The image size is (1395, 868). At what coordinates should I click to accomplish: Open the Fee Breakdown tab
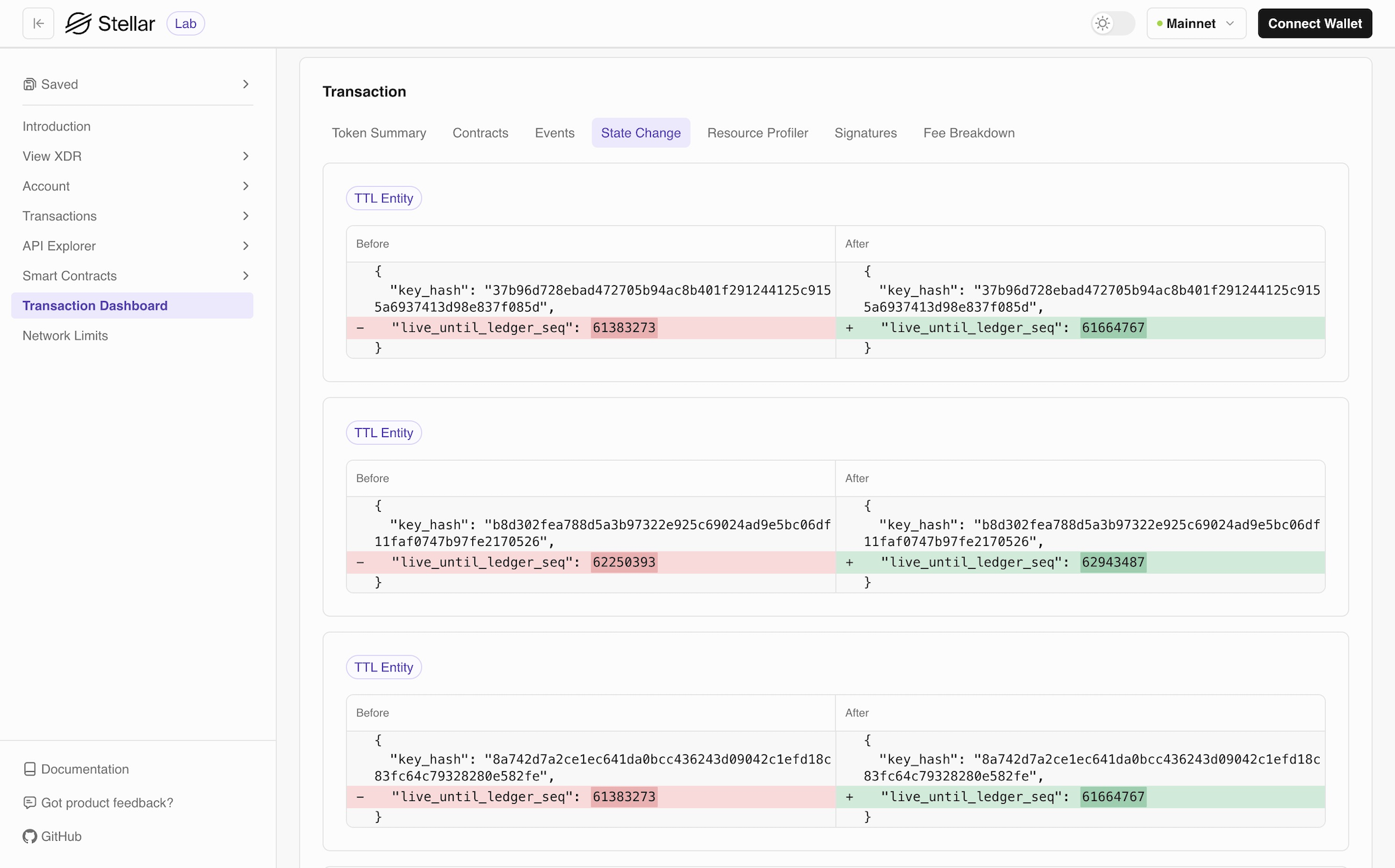[969, 133]
